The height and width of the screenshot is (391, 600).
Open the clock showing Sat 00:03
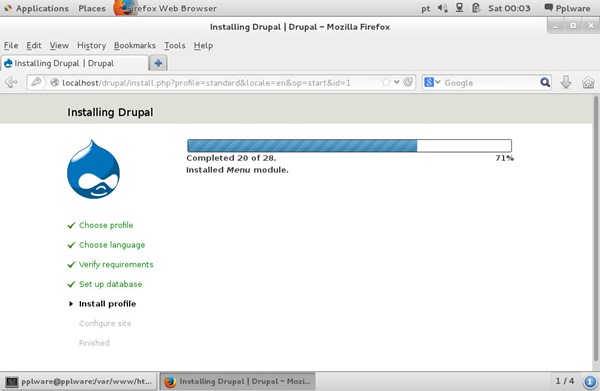point(509,8)
